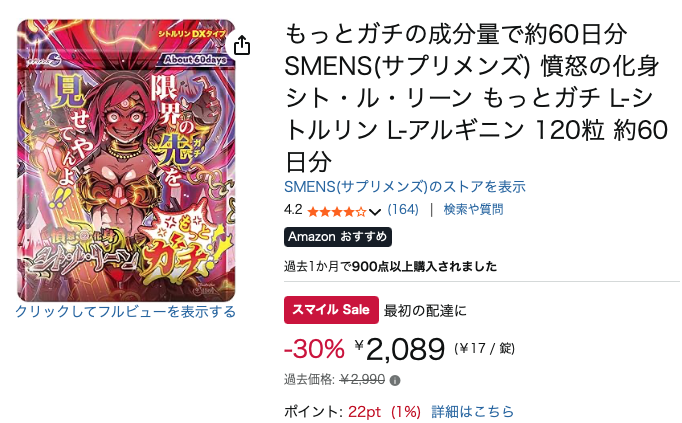Click the 22pt points value
Image resolution: width=682 pixels, height=423 pixels.
(x=364, y=412)
